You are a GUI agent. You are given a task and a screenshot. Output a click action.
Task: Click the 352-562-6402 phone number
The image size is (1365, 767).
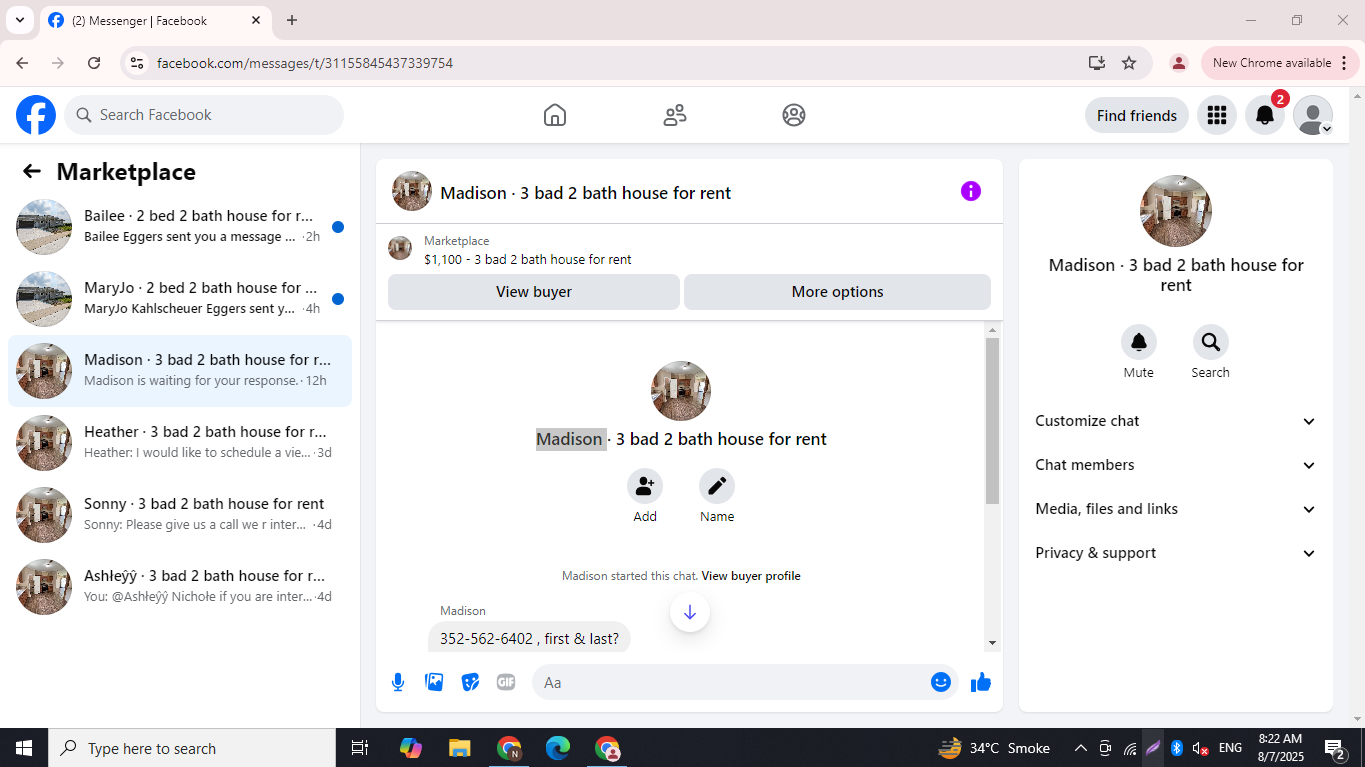click(486, 638)
